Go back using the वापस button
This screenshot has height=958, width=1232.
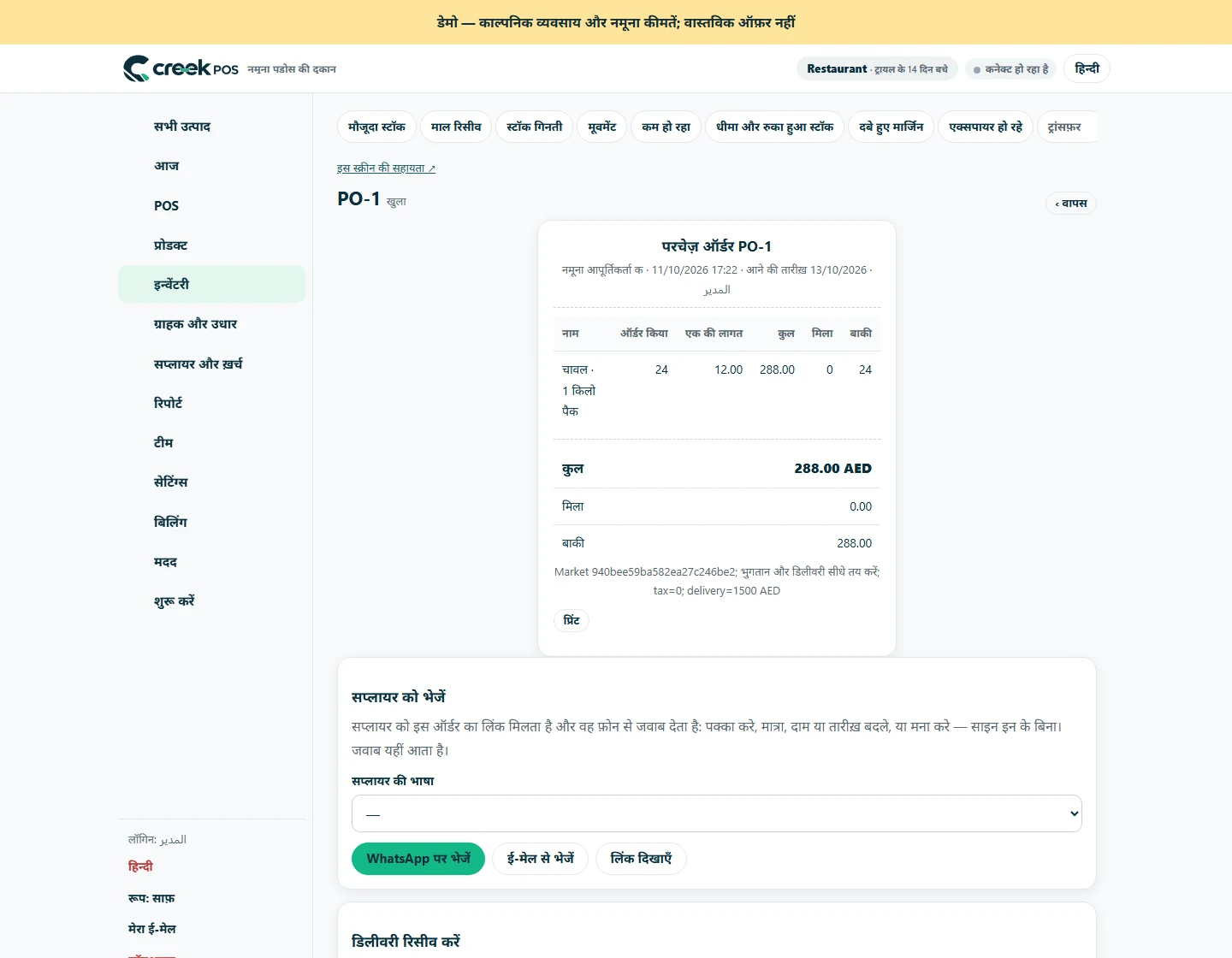click(1071, 204)
